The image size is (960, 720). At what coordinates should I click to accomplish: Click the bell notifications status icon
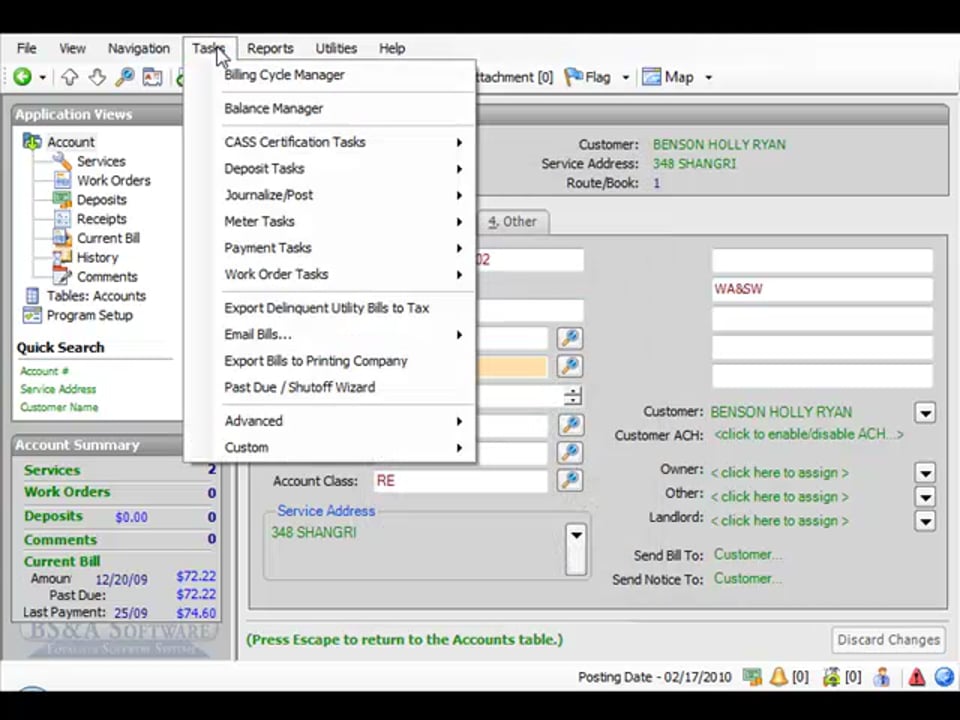point(779,677)
